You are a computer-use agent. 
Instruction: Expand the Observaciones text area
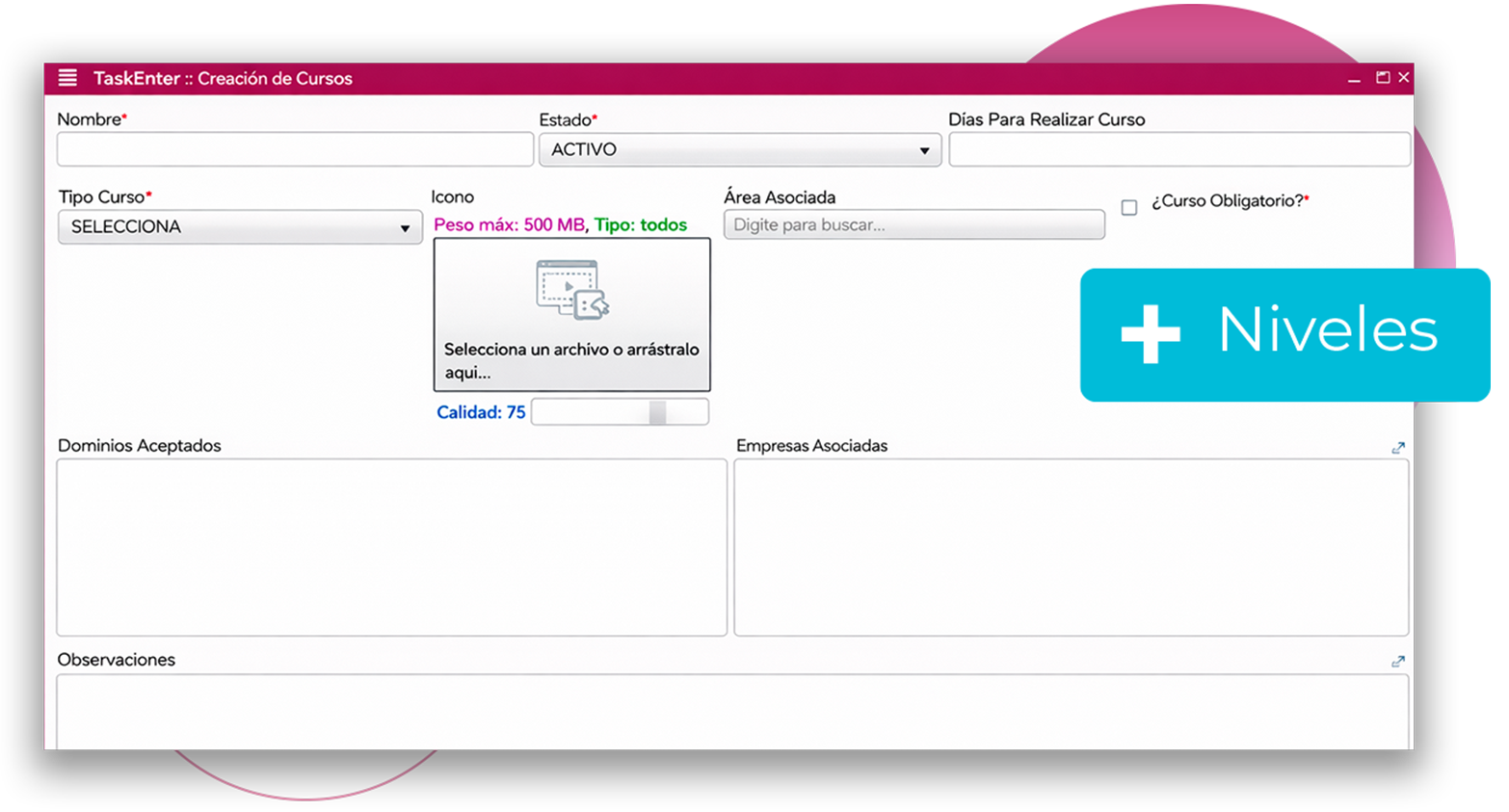tap(1398, 662)
